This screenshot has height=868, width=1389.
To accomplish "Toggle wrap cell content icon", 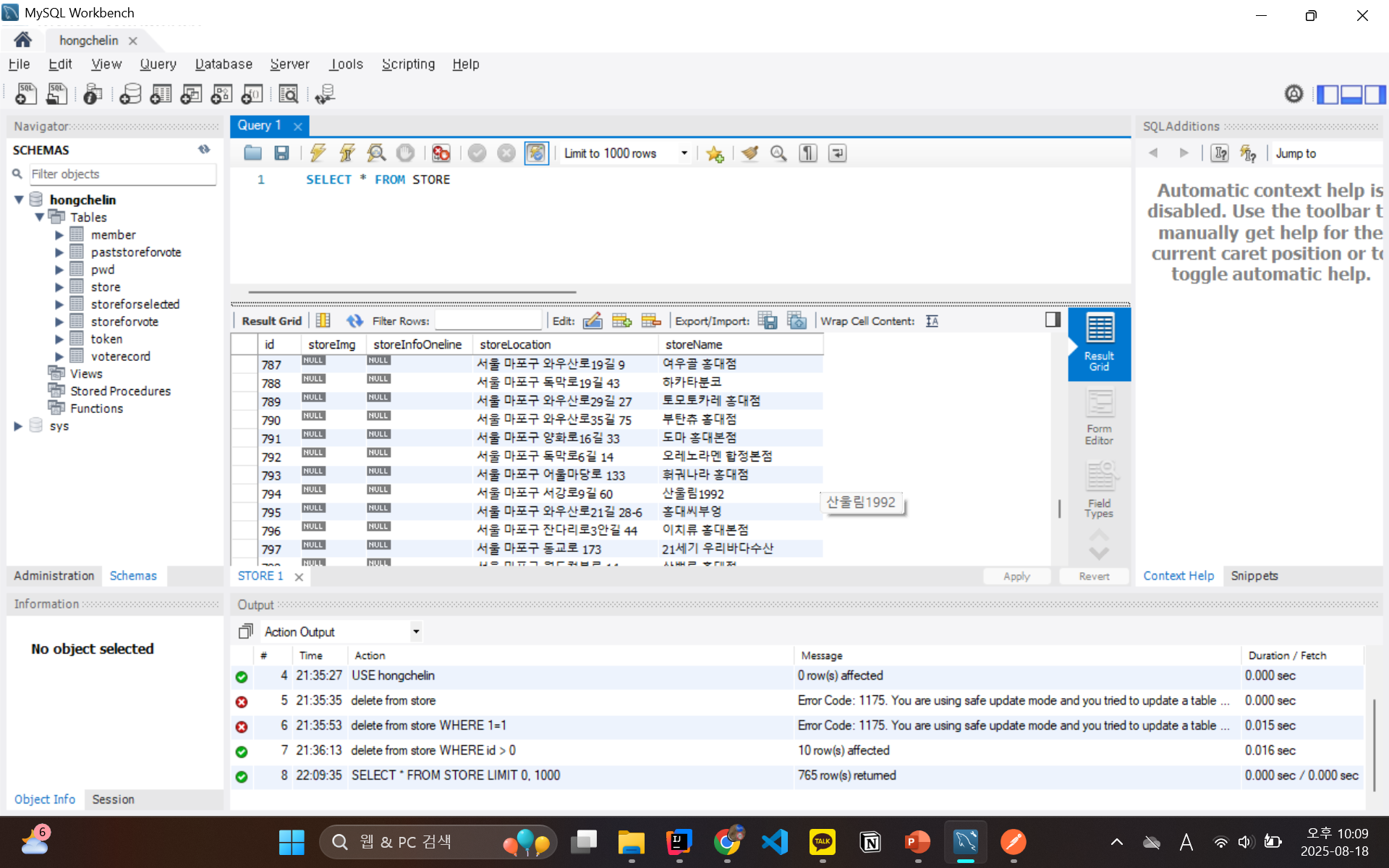I will click(932, 320).
